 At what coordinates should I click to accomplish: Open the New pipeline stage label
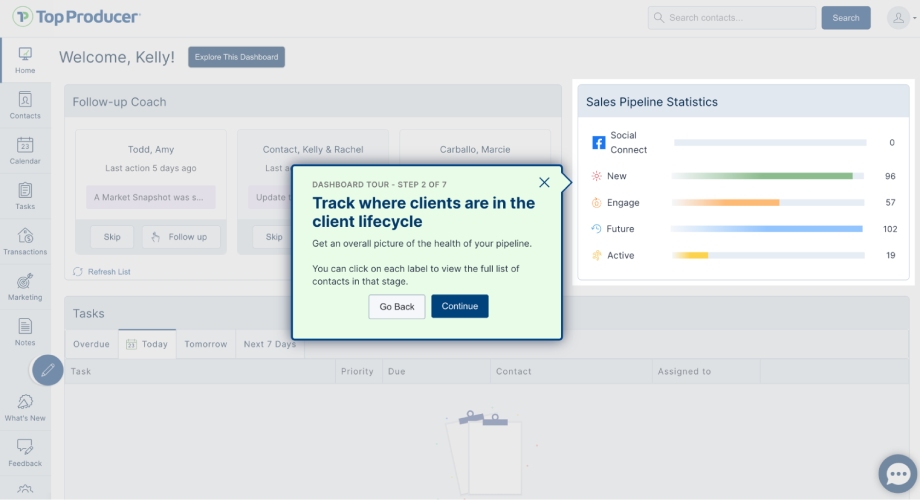pos(616,176)
